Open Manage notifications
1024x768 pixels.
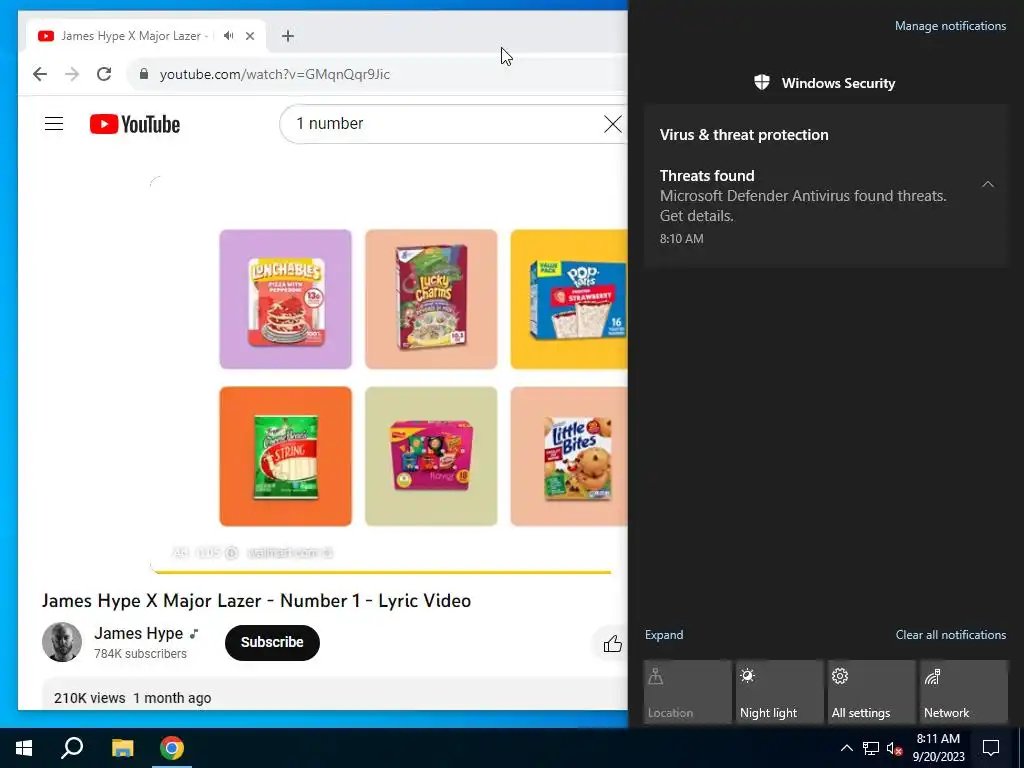click(x=950, y=26)
